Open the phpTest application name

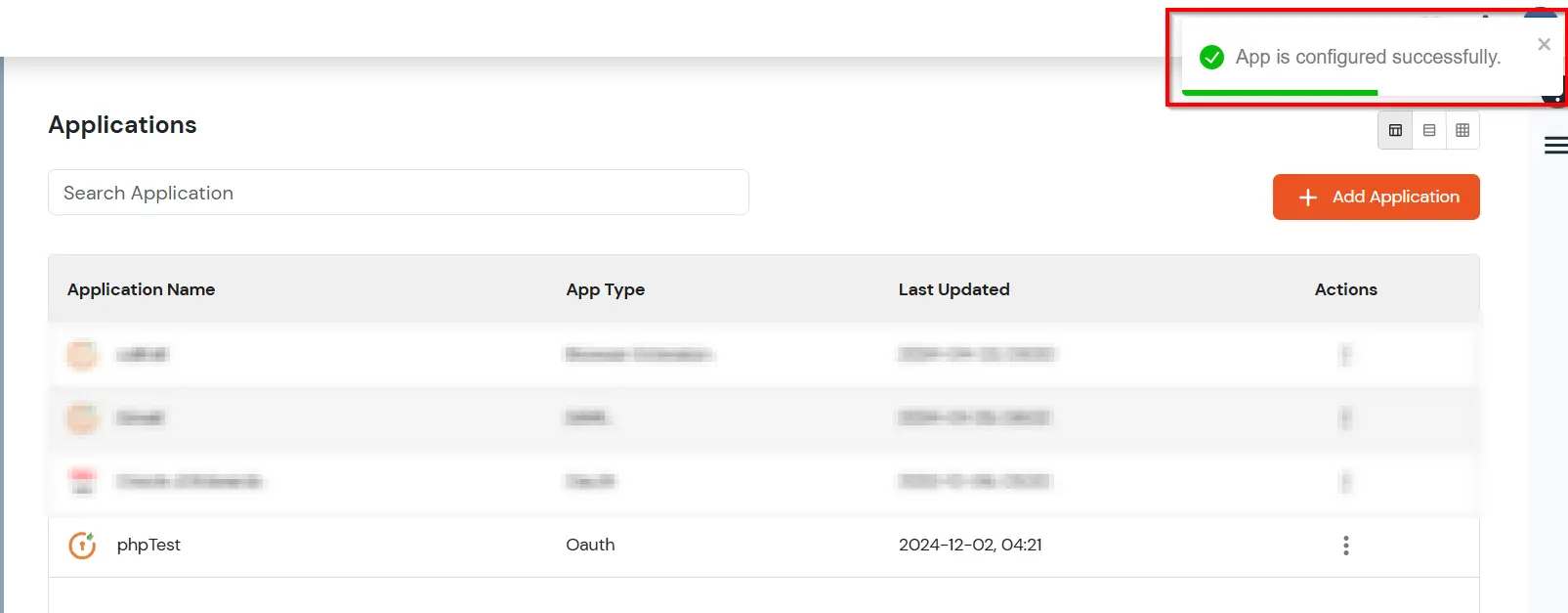coord(148,545)
